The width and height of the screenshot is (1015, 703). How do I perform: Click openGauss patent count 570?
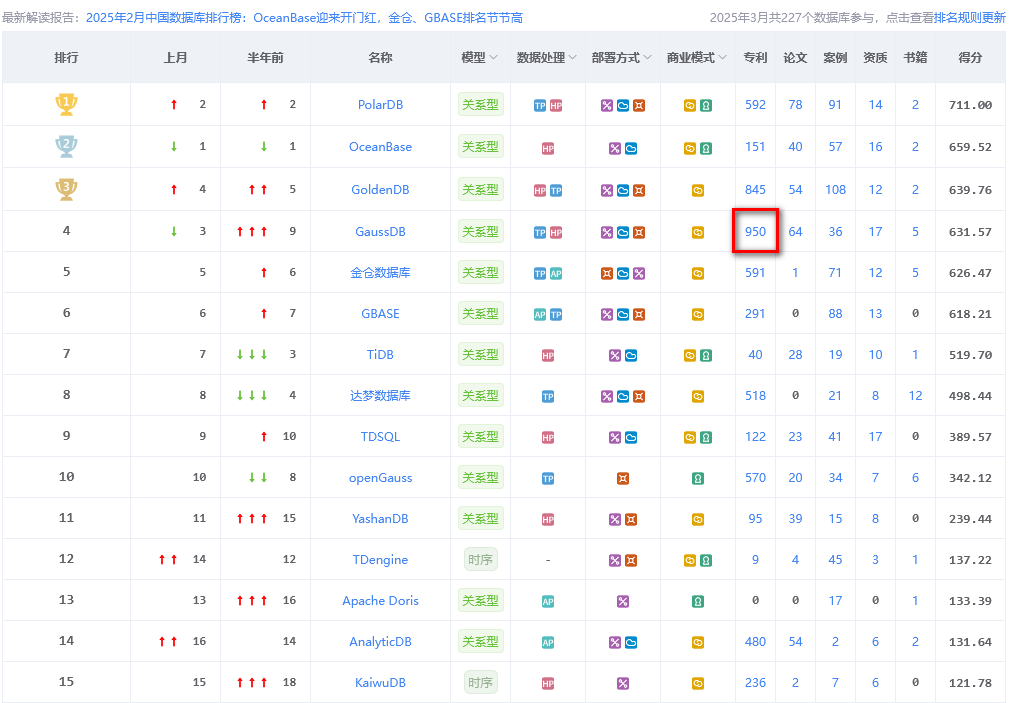755,477
